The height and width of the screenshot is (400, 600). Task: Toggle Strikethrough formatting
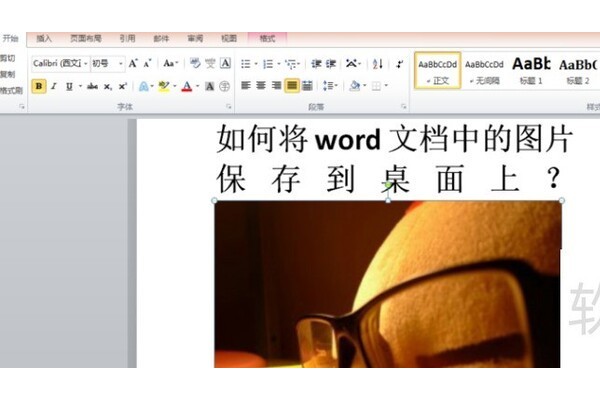coord(92,87)
